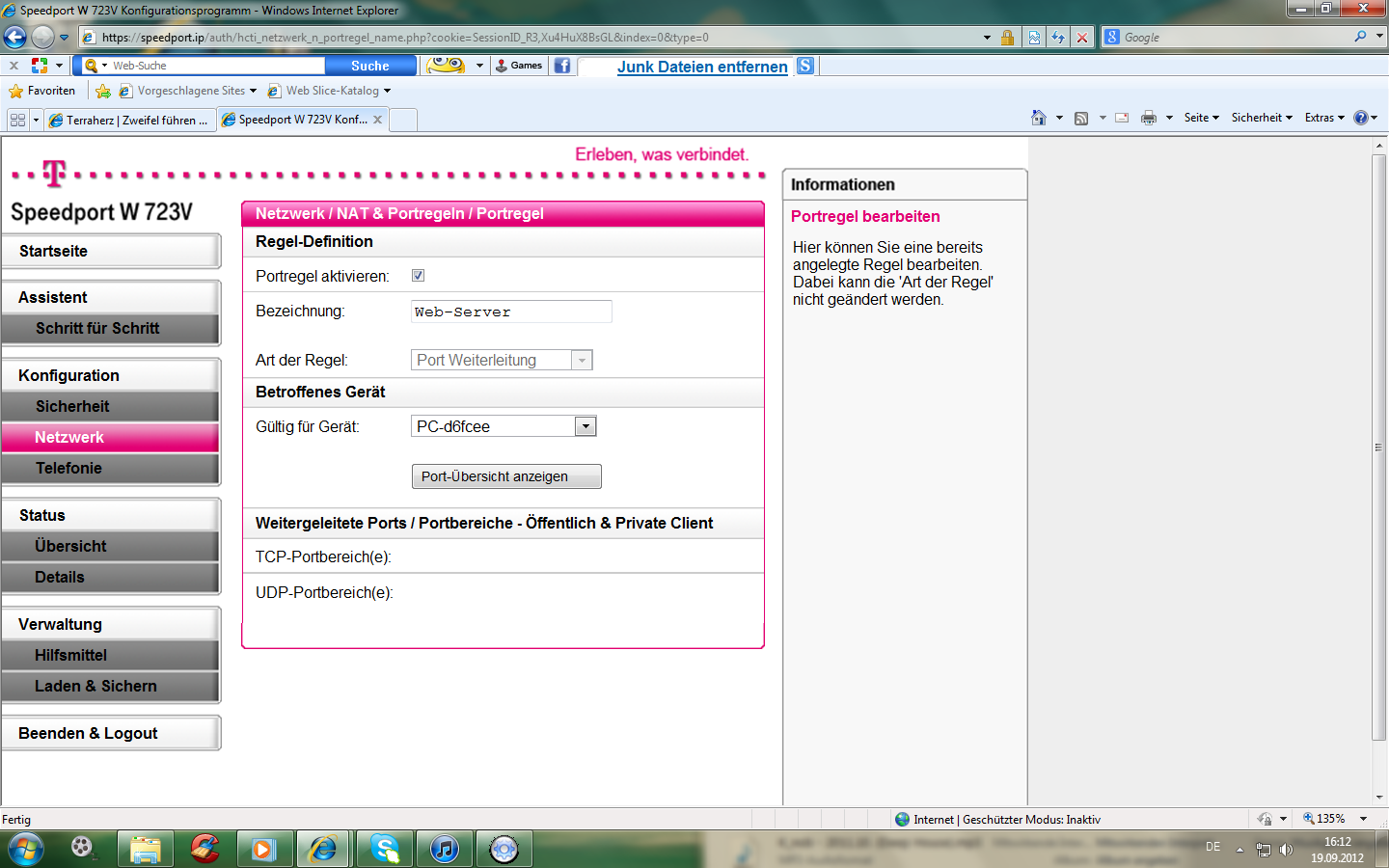Open Details under Status

point(111,577)
